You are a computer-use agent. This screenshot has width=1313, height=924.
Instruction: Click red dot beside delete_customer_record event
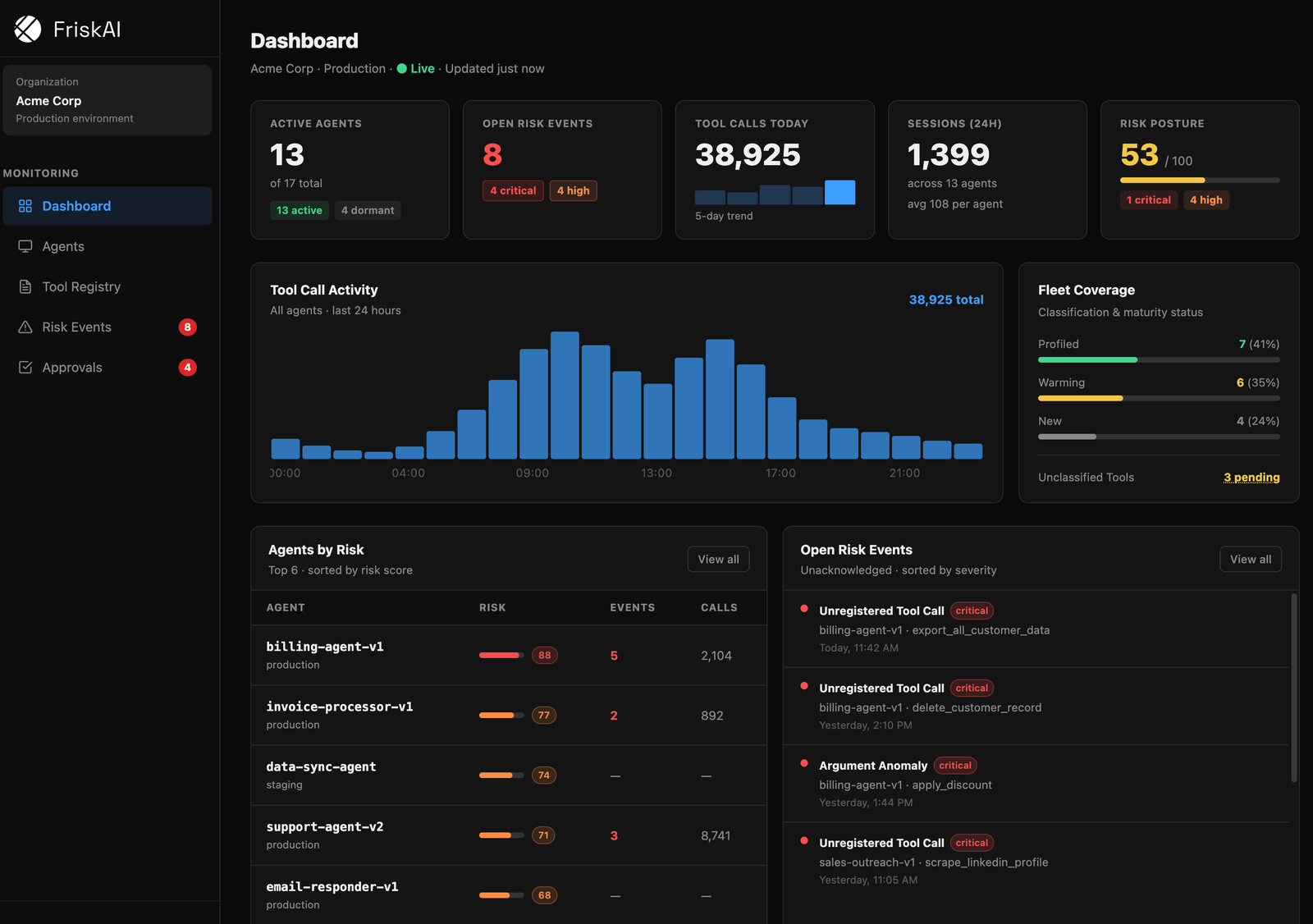pos(804,686)
